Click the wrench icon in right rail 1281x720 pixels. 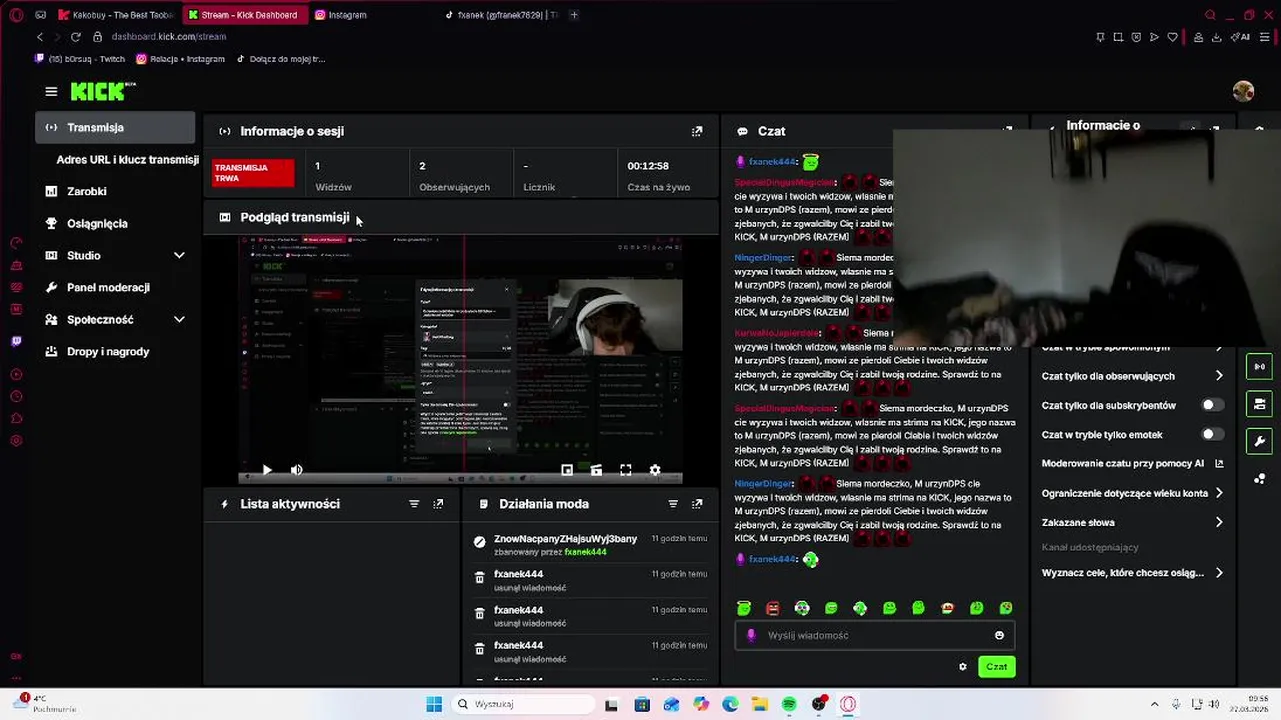(1260, 441)
